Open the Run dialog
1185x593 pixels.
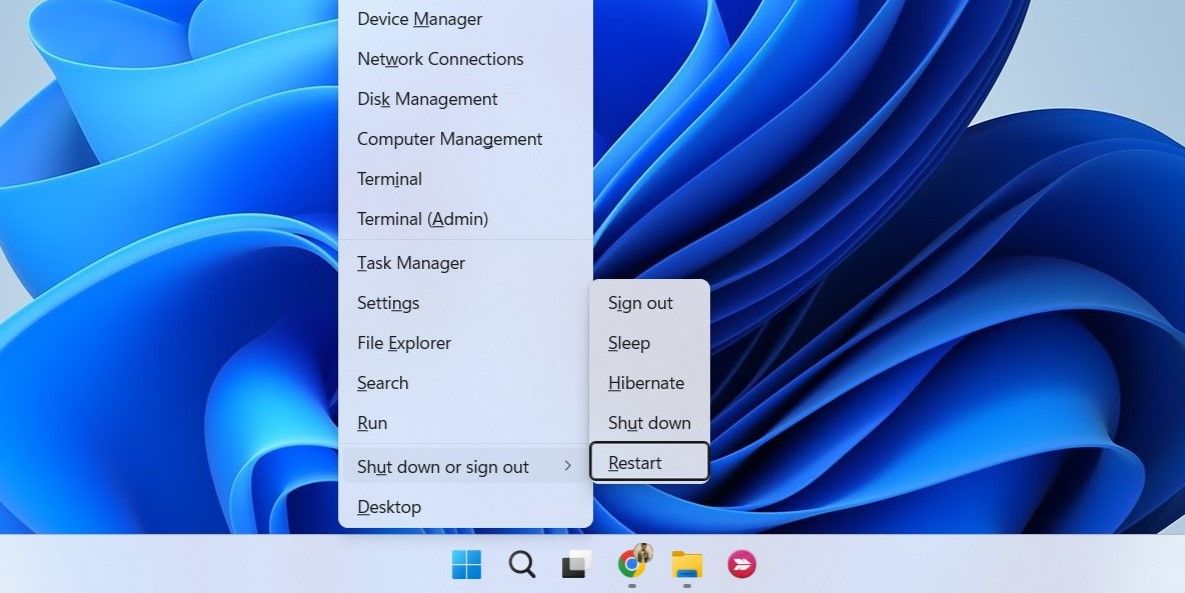coord(371,422)
